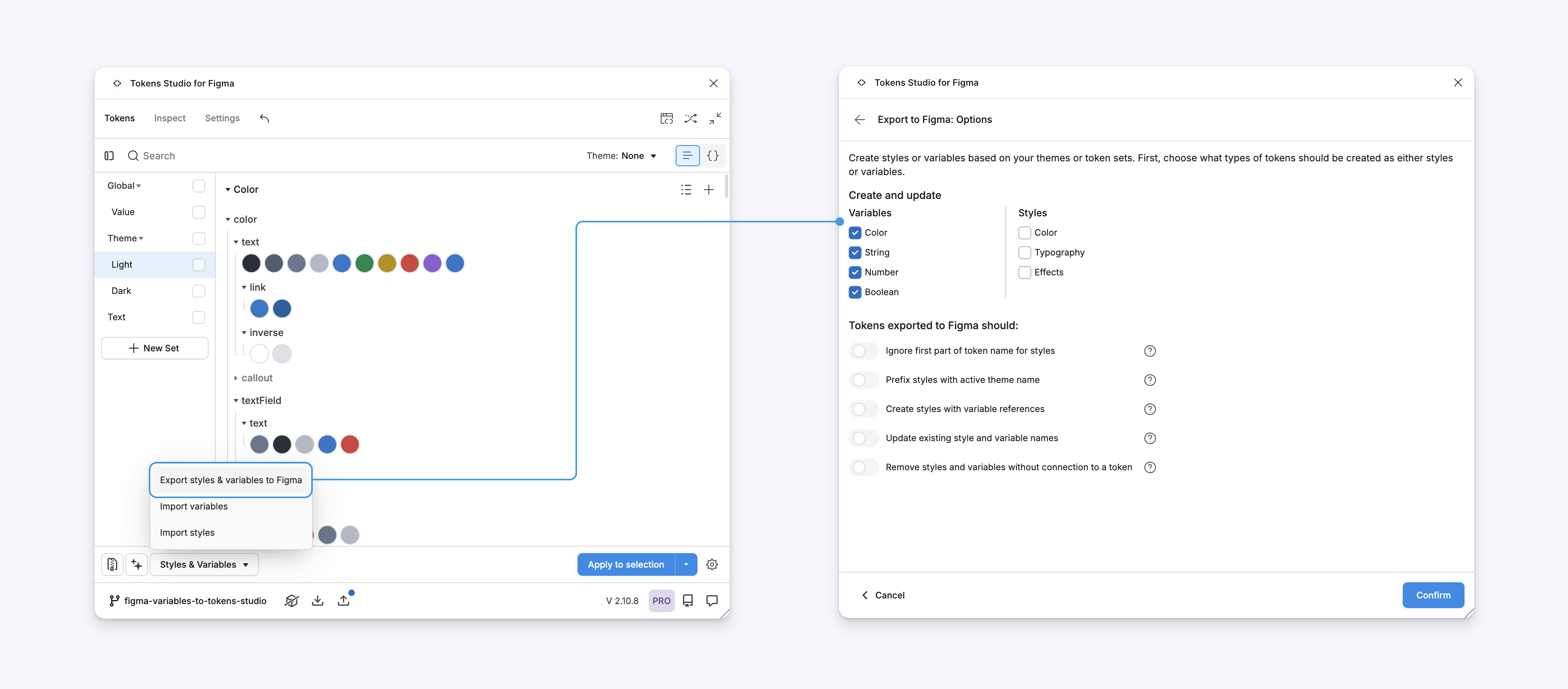Screen dimensions: 1568x689
Task: Uncheck the Color variables checkbox
Action: (x=855, y=232)
